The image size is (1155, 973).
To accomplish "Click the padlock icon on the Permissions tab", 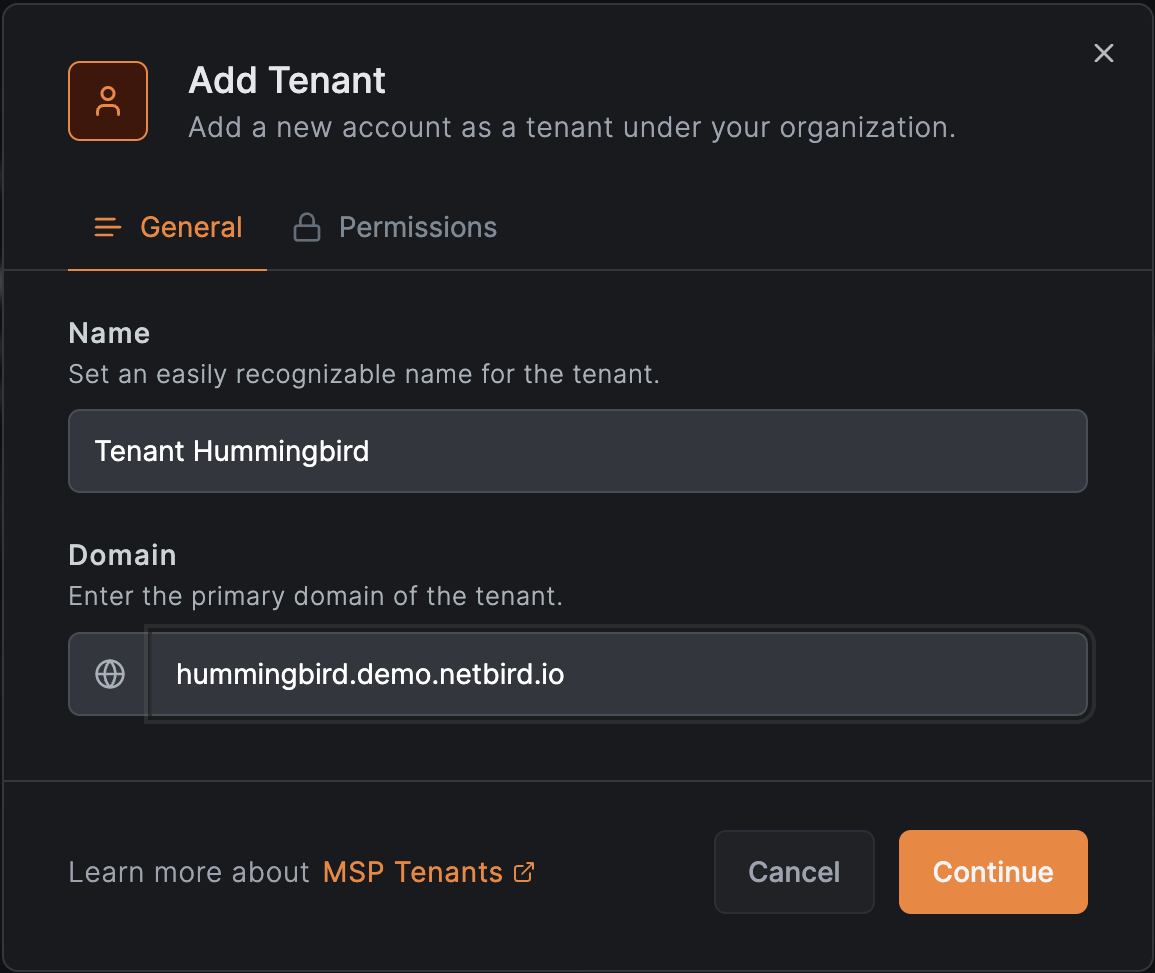I will (306, 227).
